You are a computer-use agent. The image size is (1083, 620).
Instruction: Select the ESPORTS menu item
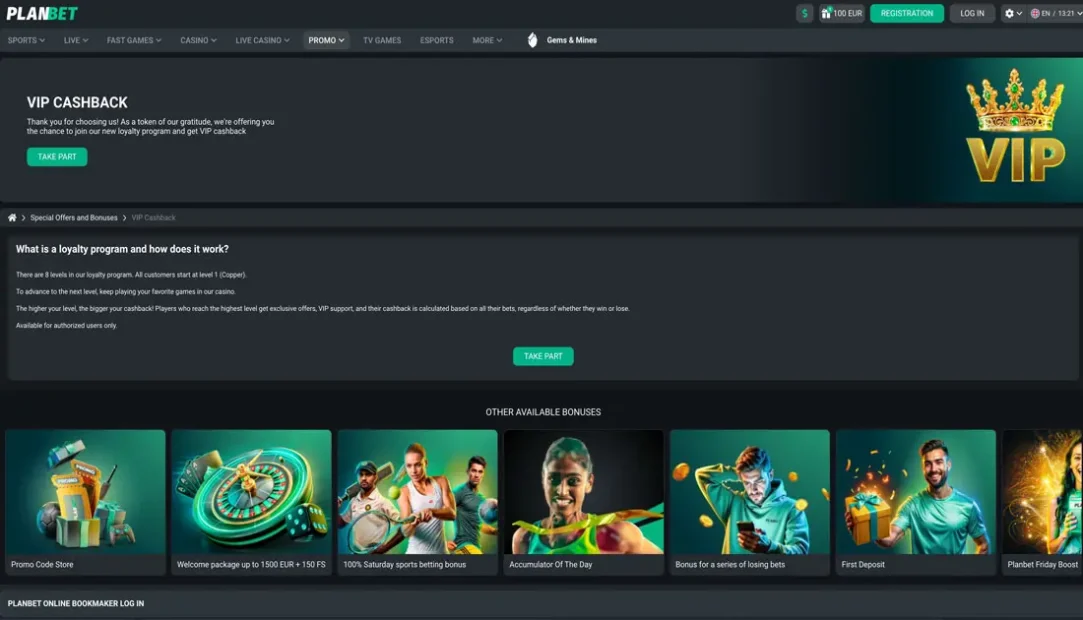click(436, 40)
